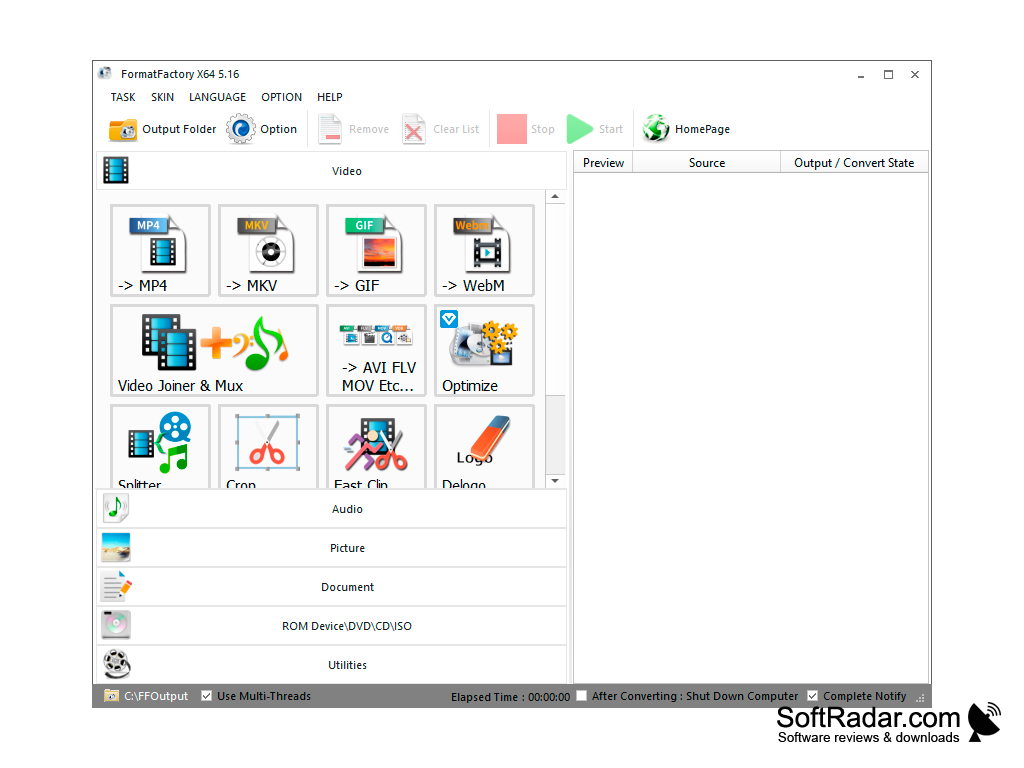This screenshot has height=768, width=1024.
Task: Open the Fast Clip tool
Action: pyautogui.click(x=376, y=447)
